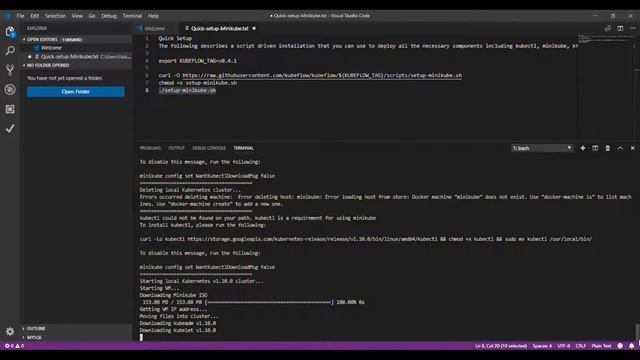Image resolution: width=640 pixels, height=360 pixels.
Task: Change encoding via UTF-8 status entry
Action: [564, 346]
